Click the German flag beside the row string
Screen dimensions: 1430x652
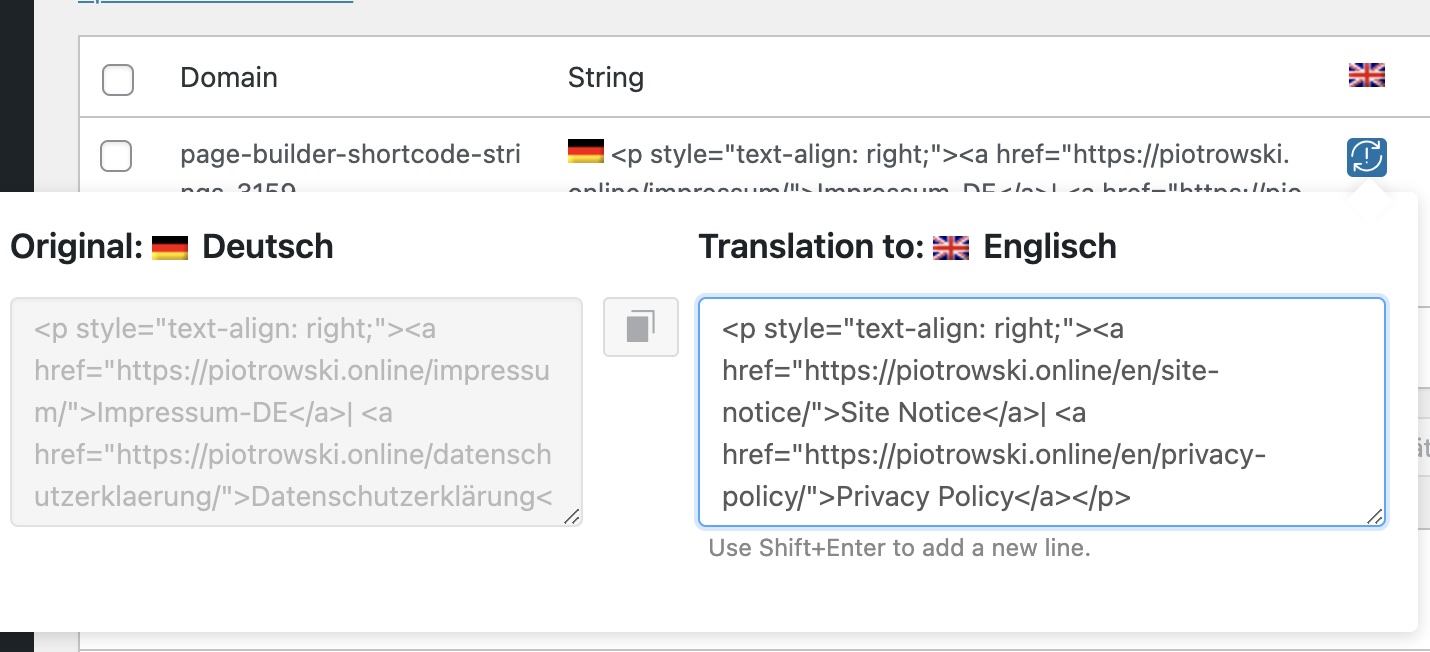click(x=586, y=153)
